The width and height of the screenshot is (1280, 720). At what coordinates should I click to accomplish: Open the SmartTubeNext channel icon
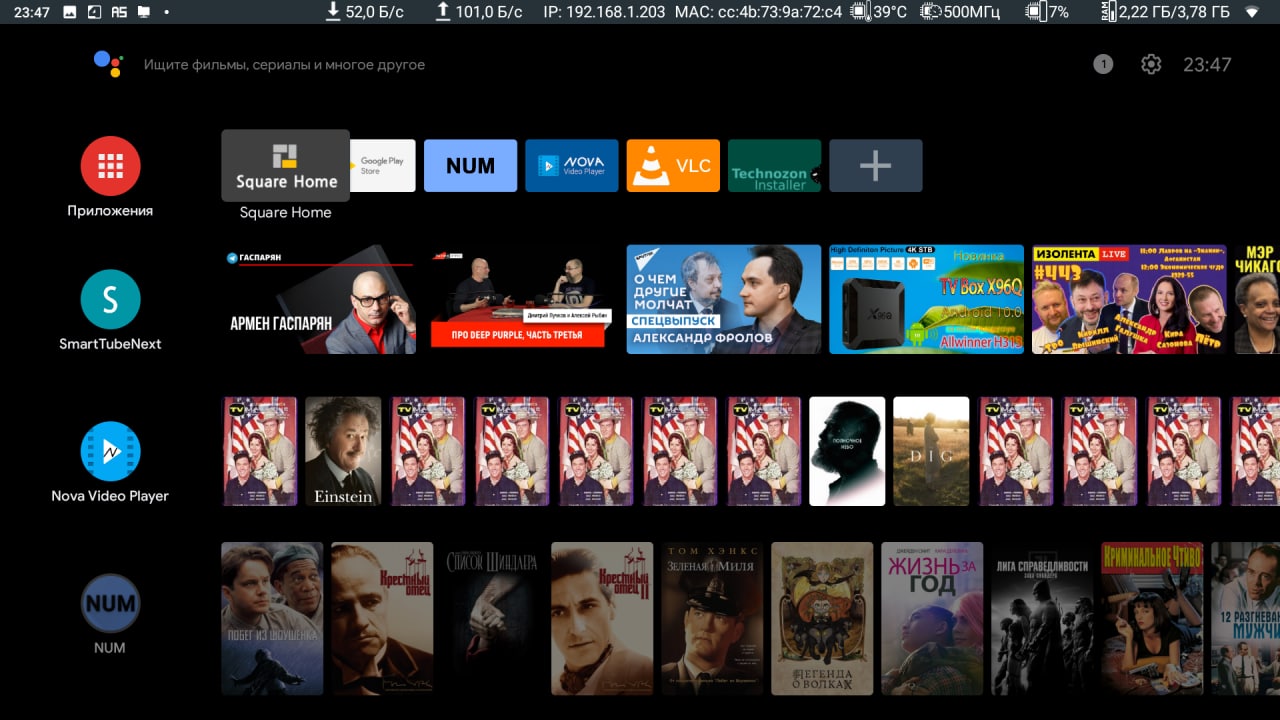pos(110,299)
